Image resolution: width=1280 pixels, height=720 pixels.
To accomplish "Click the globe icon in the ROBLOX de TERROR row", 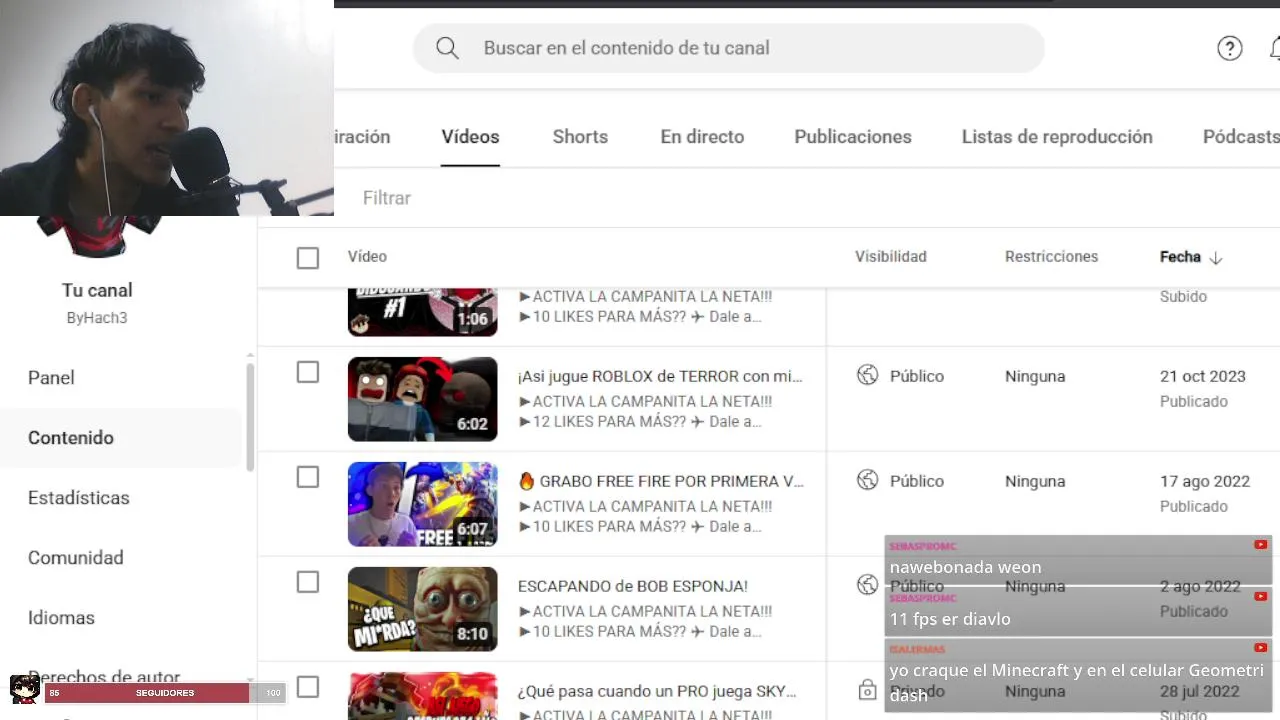I will pos(867,375).
